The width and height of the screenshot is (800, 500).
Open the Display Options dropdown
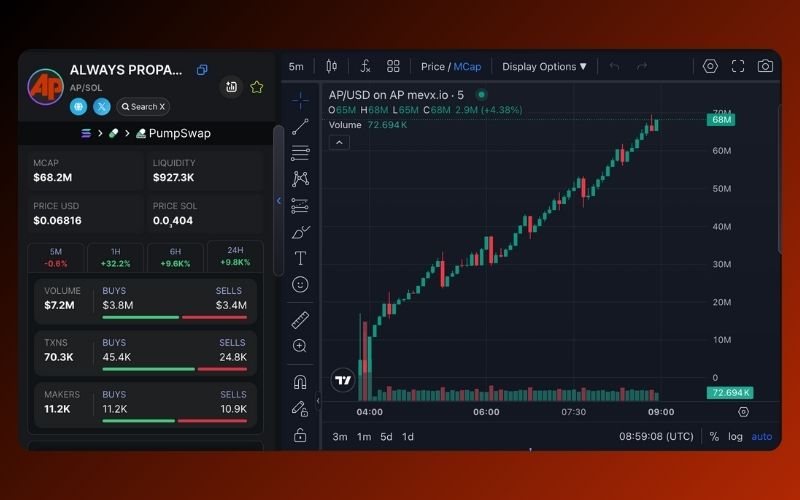point(544,67)
